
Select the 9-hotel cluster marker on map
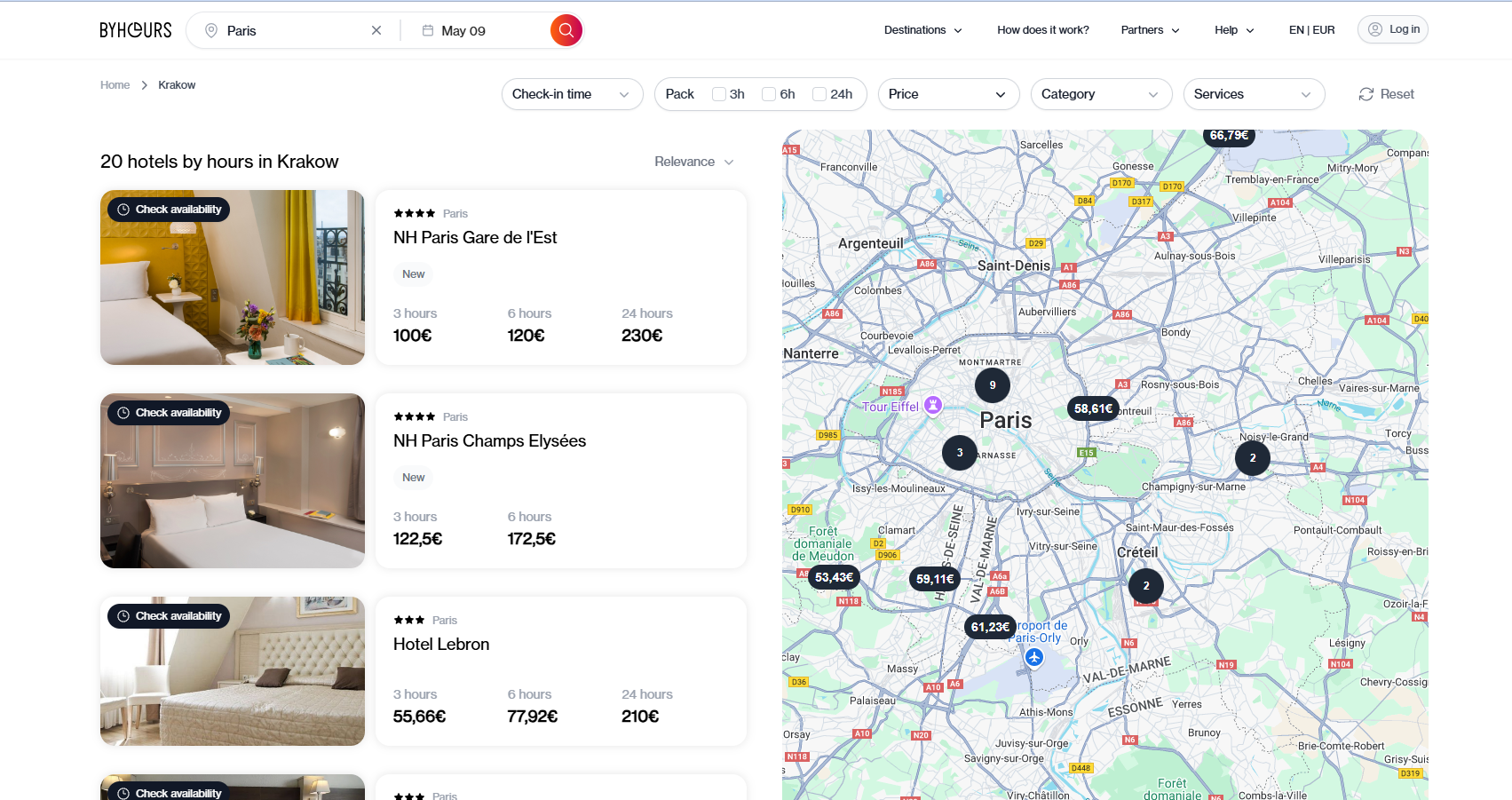tap(993, 385)
